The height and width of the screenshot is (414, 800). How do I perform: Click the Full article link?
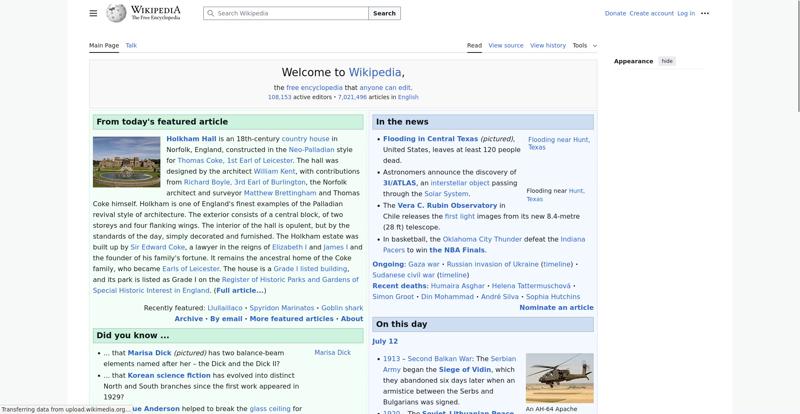239,290
